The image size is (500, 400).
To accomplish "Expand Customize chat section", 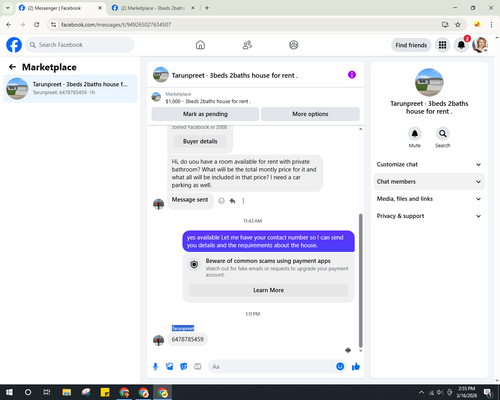I will (429, 164).
